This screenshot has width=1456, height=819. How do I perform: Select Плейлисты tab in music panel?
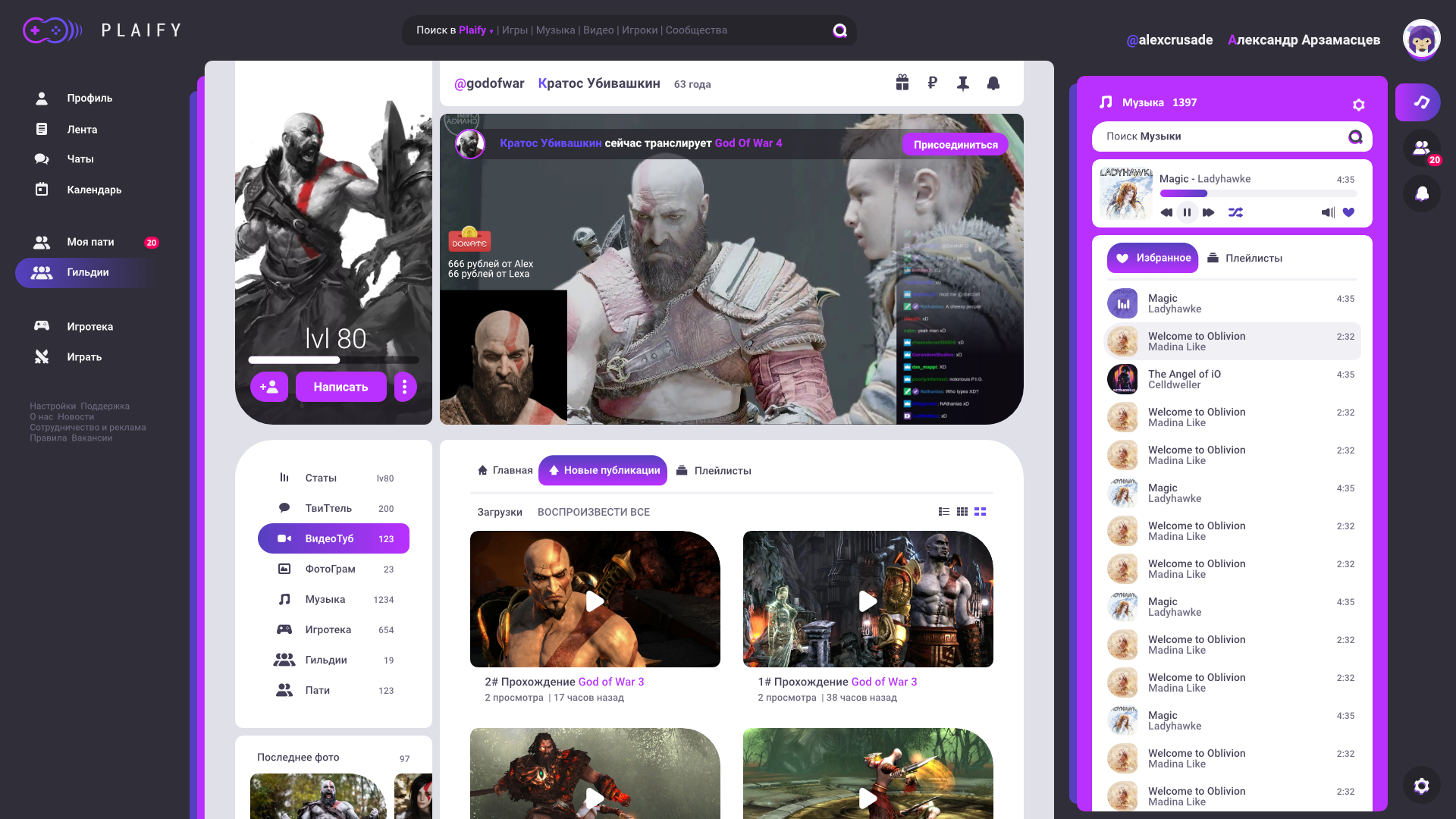pos(1244,258)
